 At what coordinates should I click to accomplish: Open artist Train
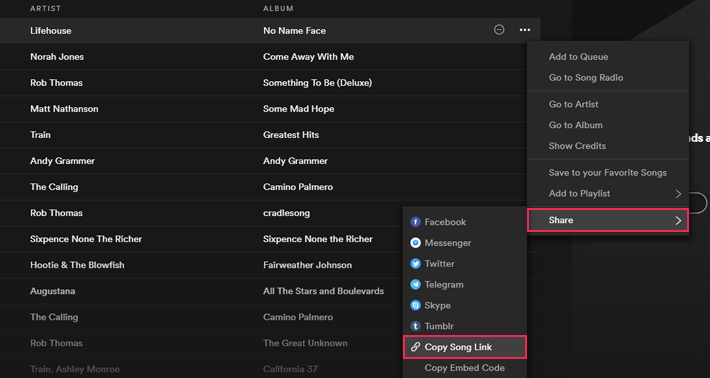tap(40, 135)
